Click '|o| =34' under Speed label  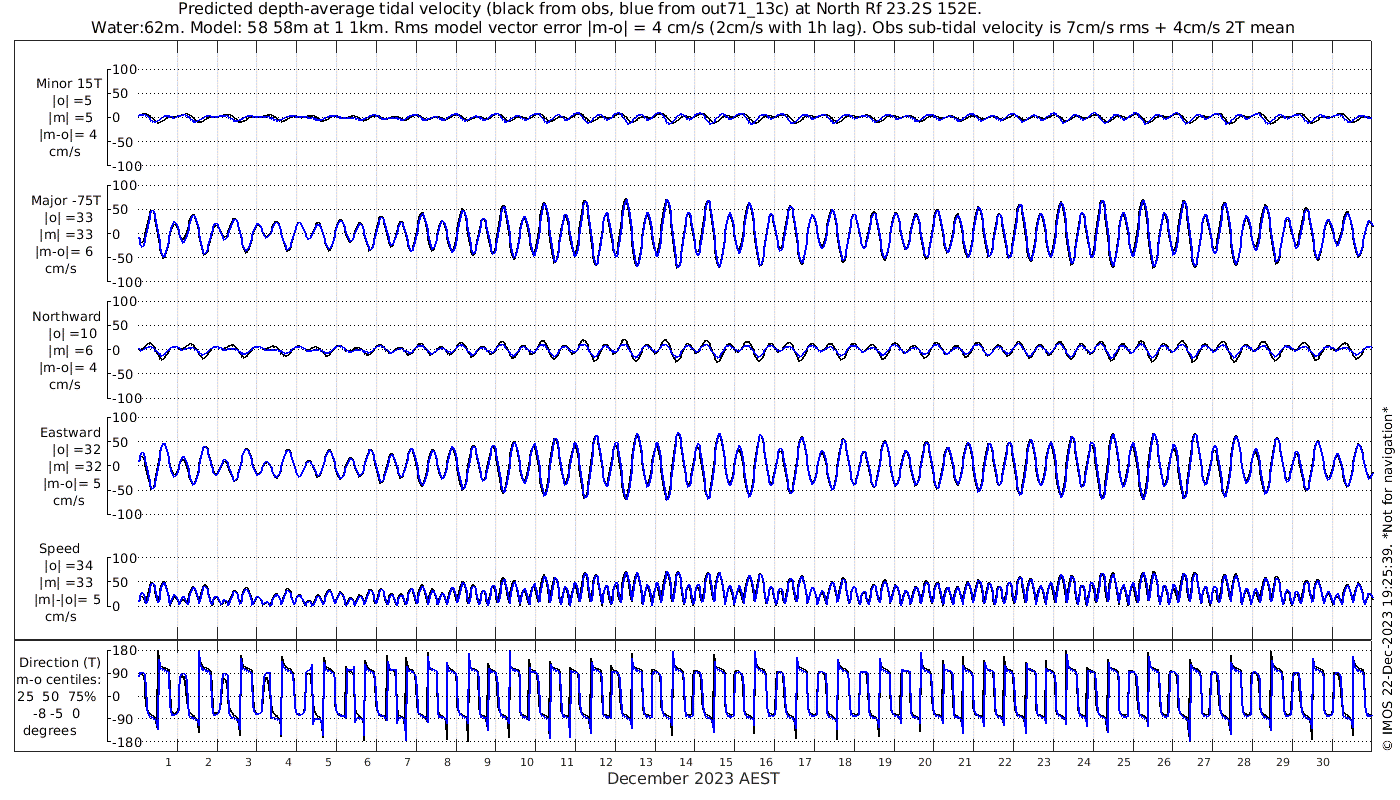pyautogui.click(x=68, y=566)
